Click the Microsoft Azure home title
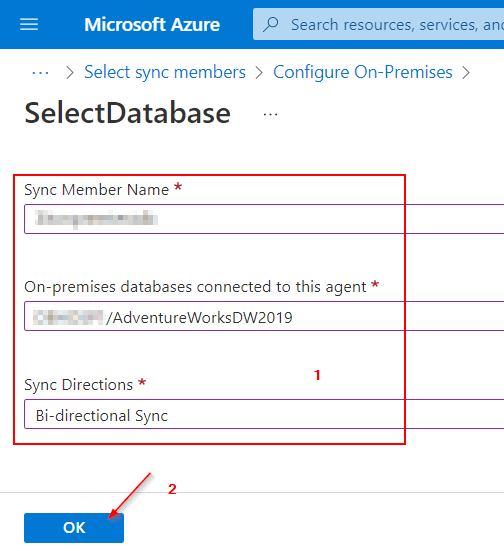This screenshot has height=551, width=504. pyautogui.click(x=152, y=25)
